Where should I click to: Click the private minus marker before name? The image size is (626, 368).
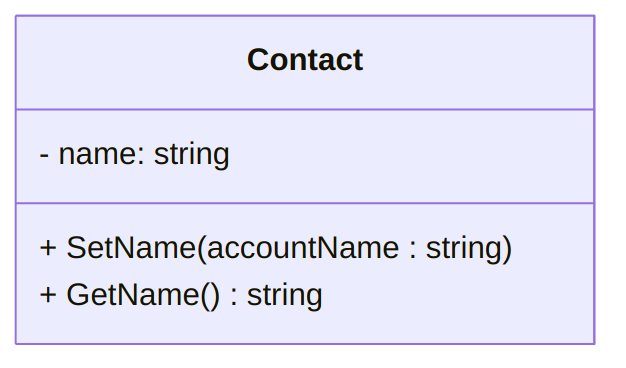pos(44,155)
